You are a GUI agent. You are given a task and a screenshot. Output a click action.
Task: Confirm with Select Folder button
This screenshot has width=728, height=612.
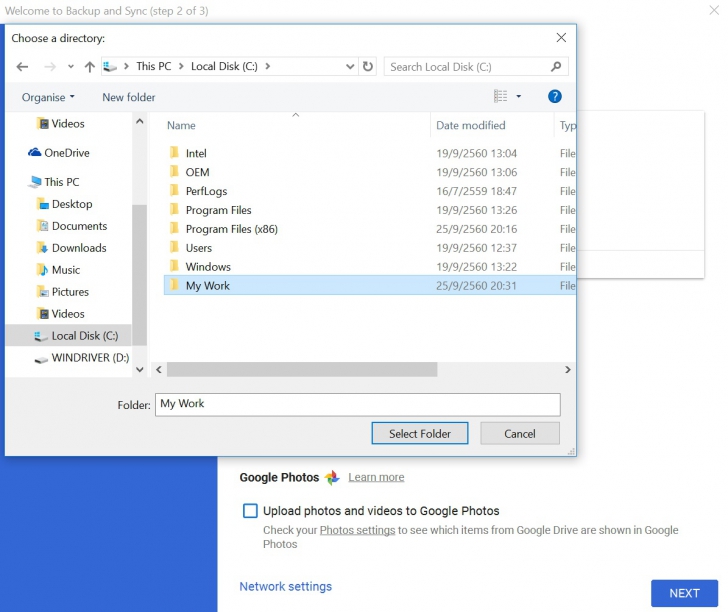pyautogui.click(x=420, y=433)
